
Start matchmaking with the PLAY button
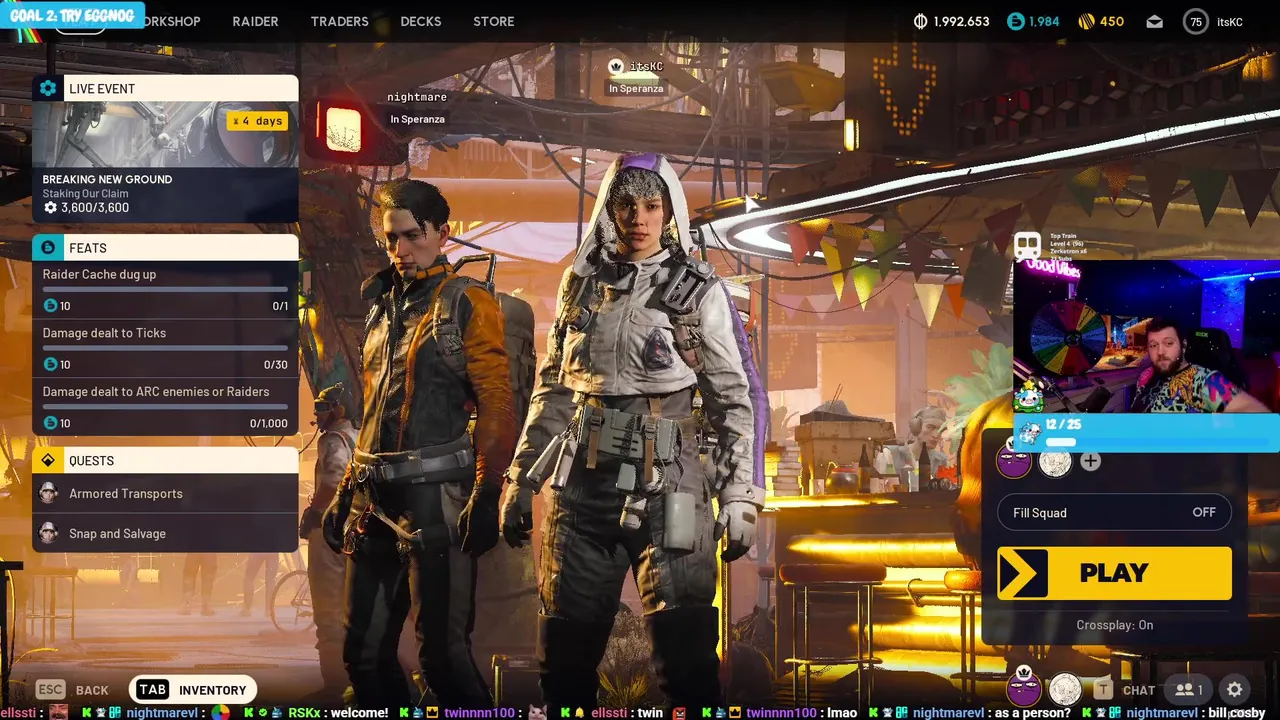tap(1114, 573)
